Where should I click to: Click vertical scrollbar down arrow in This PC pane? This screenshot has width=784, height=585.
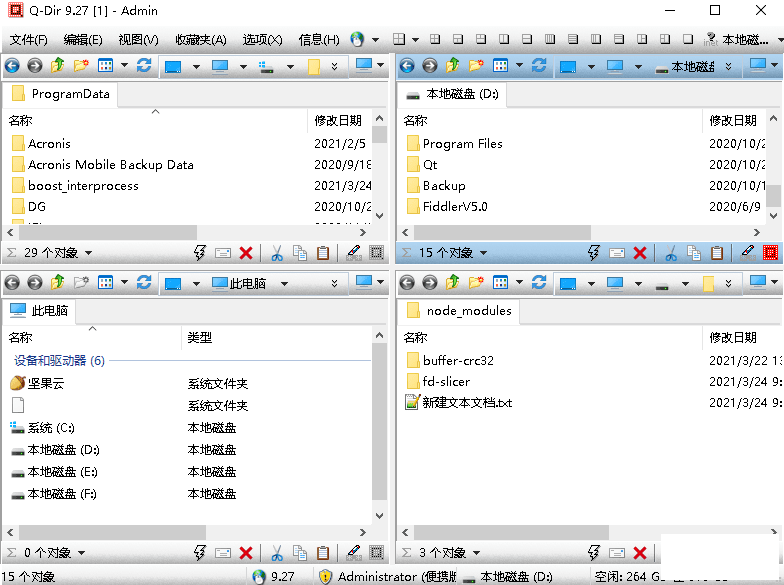click(x=380, y=516)
